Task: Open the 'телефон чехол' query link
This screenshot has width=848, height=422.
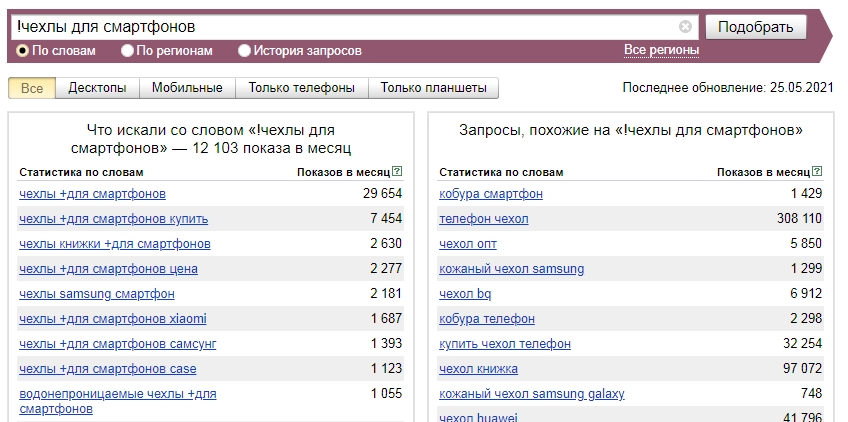Action: [483, 219]
